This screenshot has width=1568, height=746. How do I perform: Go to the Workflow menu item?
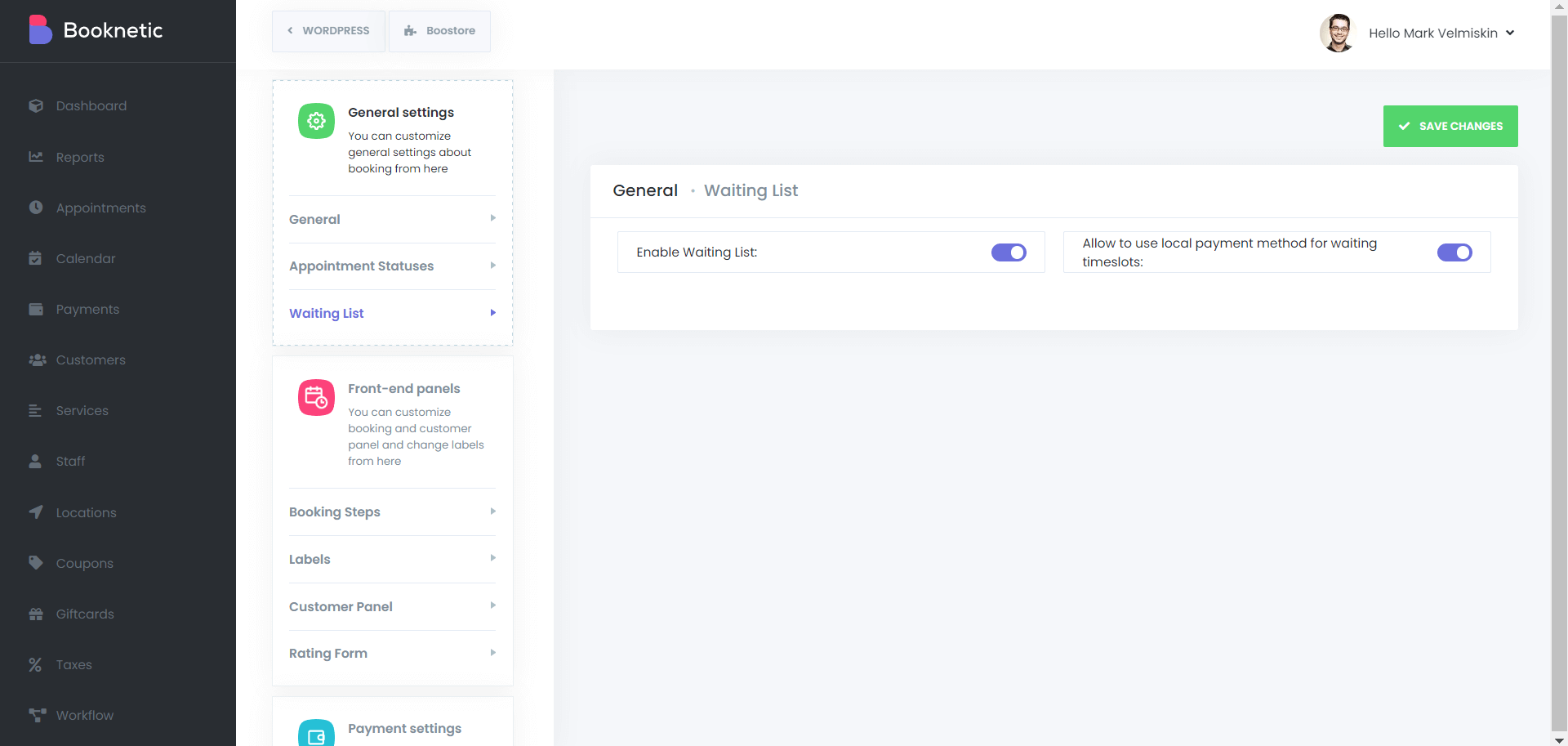click(x=84, y=715)
